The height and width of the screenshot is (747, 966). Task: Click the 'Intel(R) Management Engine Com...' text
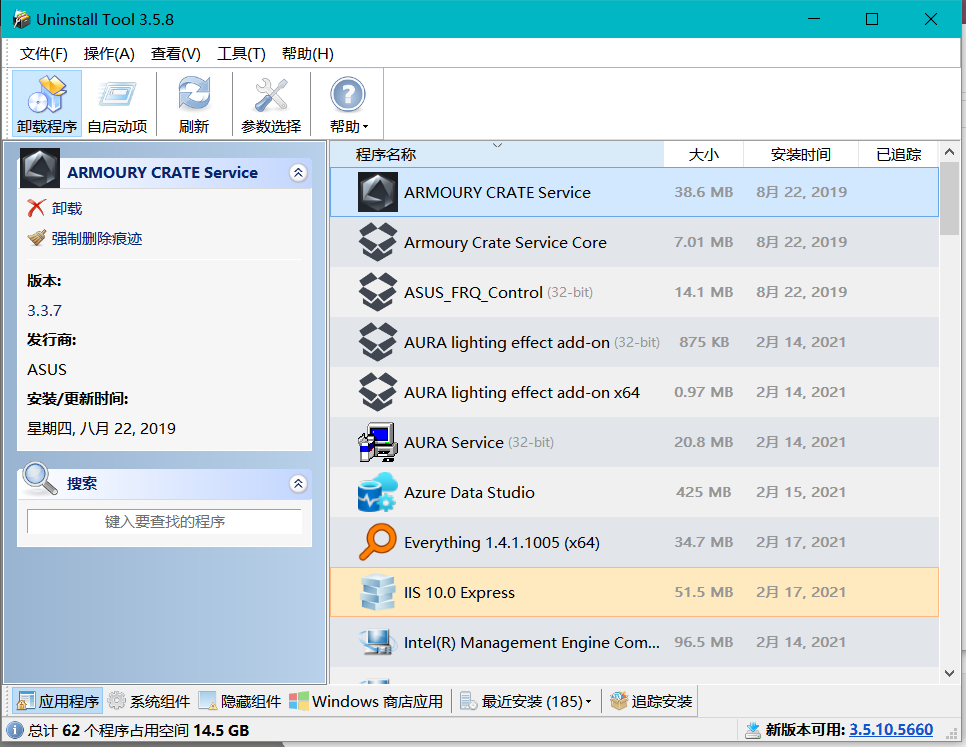[532, 642]
